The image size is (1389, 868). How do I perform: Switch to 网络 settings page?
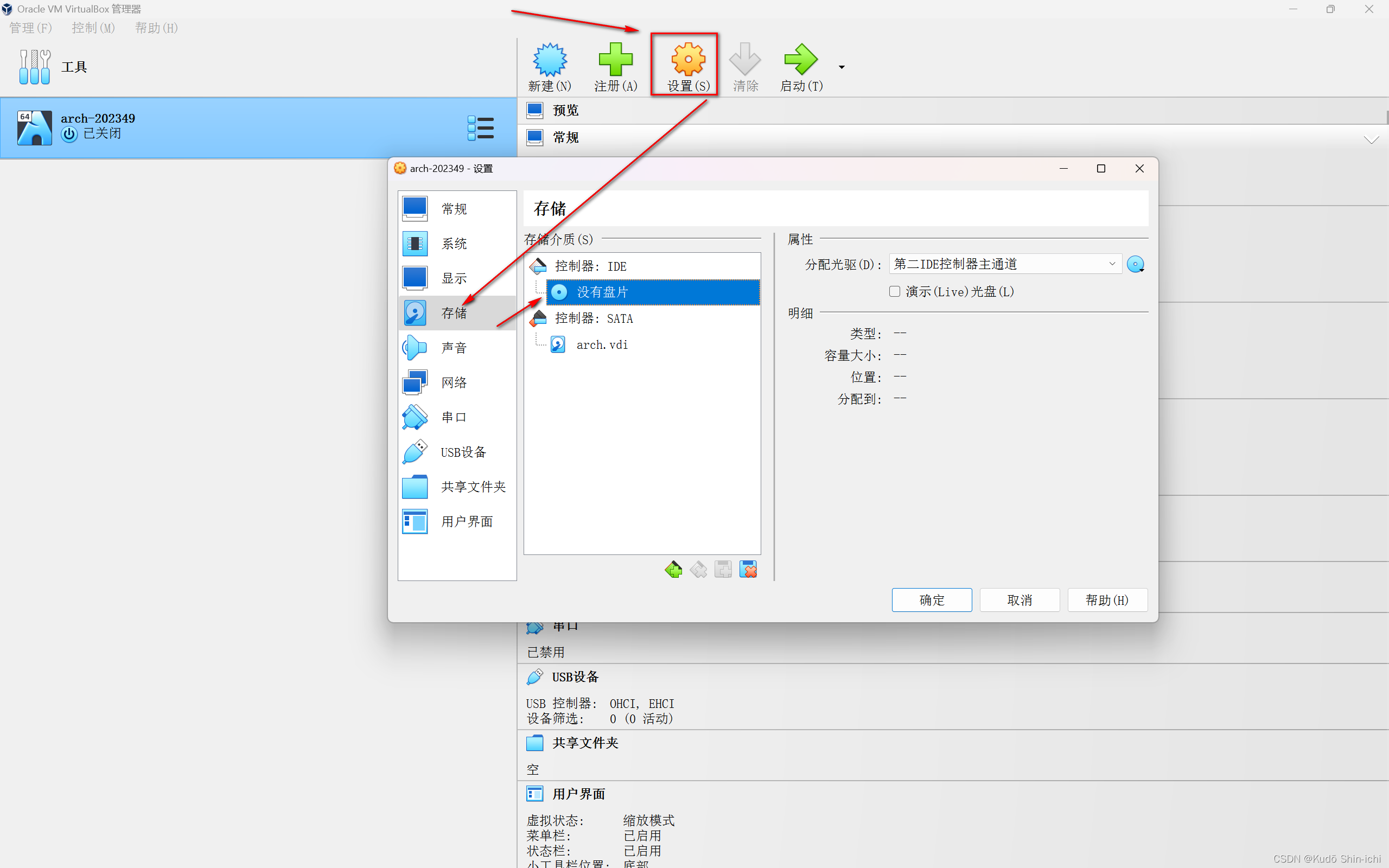point(457,382)
